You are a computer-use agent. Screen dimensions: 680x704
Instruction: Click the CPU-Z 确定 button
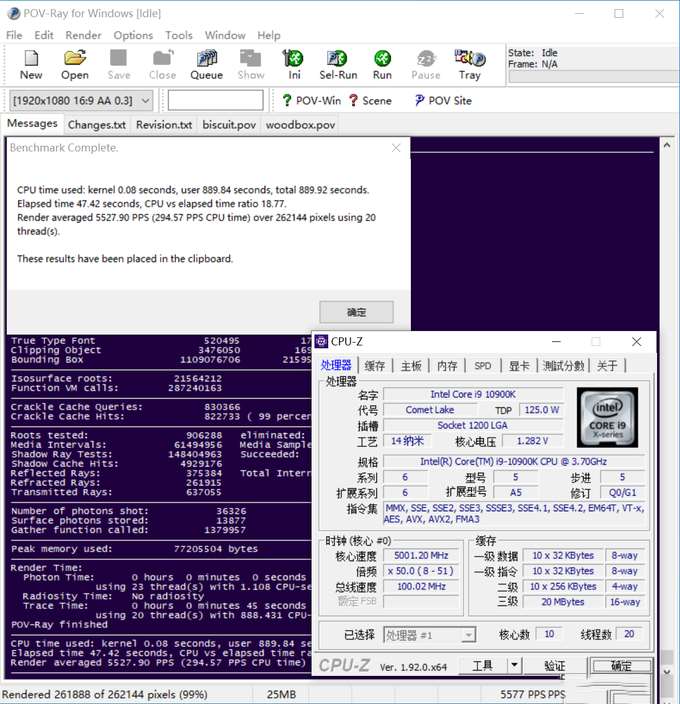pyautogui.click(x=621, y=666)
